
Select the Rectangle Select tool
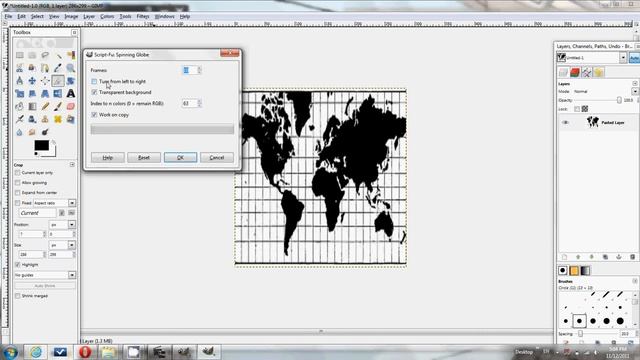coord(20,55)
